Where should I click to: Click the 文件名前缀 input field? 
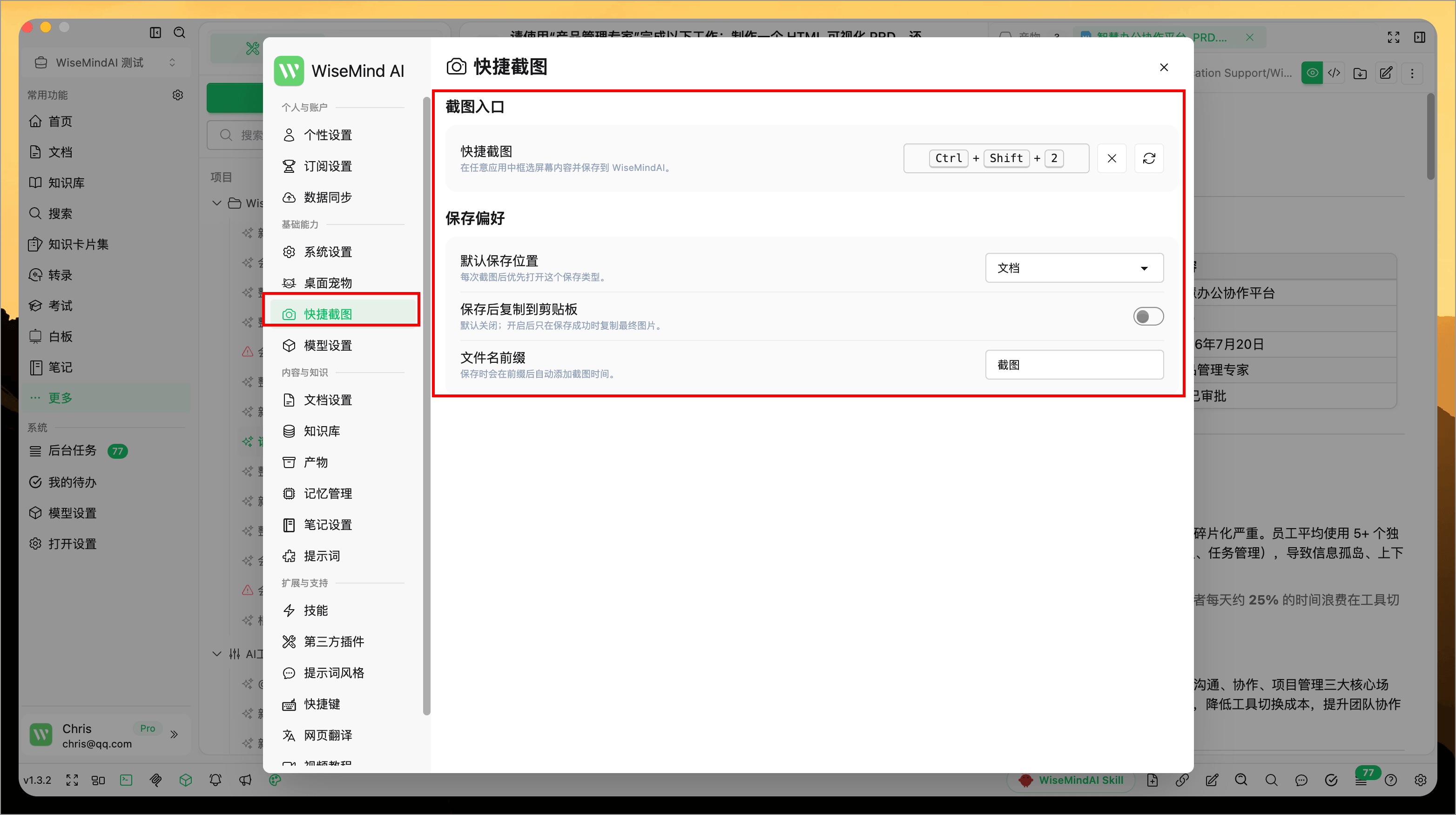click(x=1074, y=365)
